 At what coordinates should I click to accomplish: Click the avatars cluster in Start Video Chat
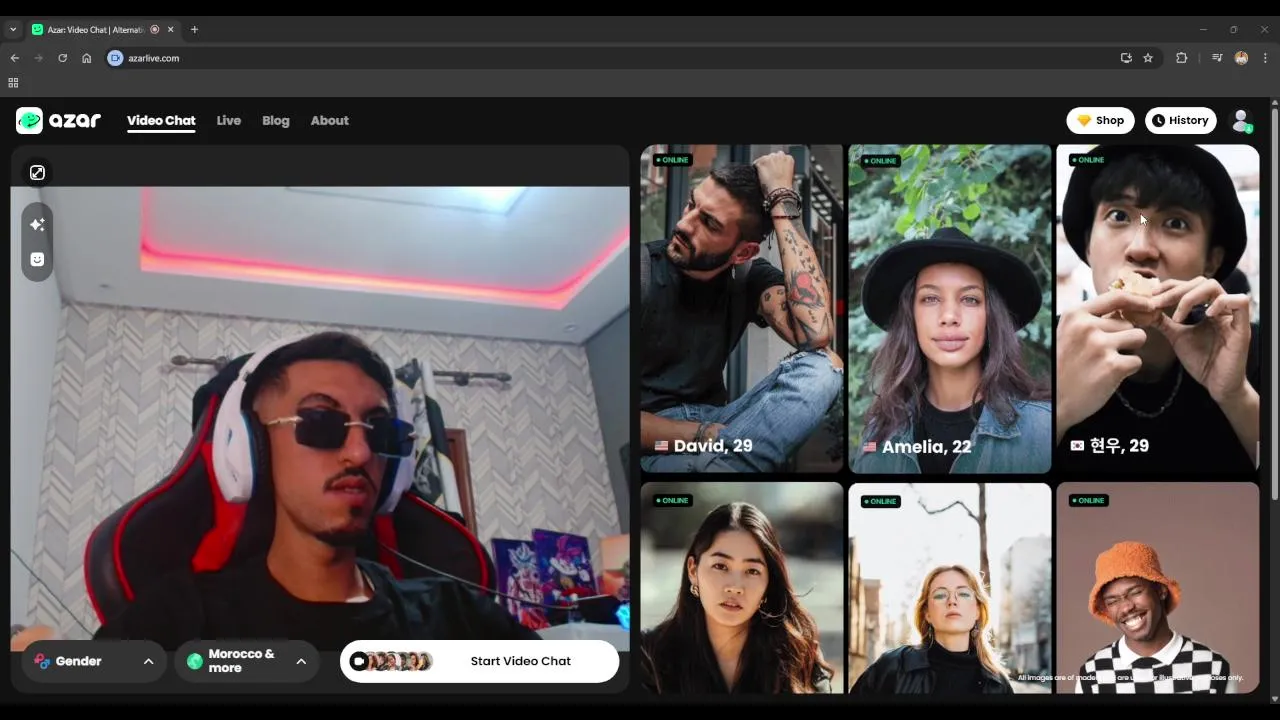(x=391, y=661)
